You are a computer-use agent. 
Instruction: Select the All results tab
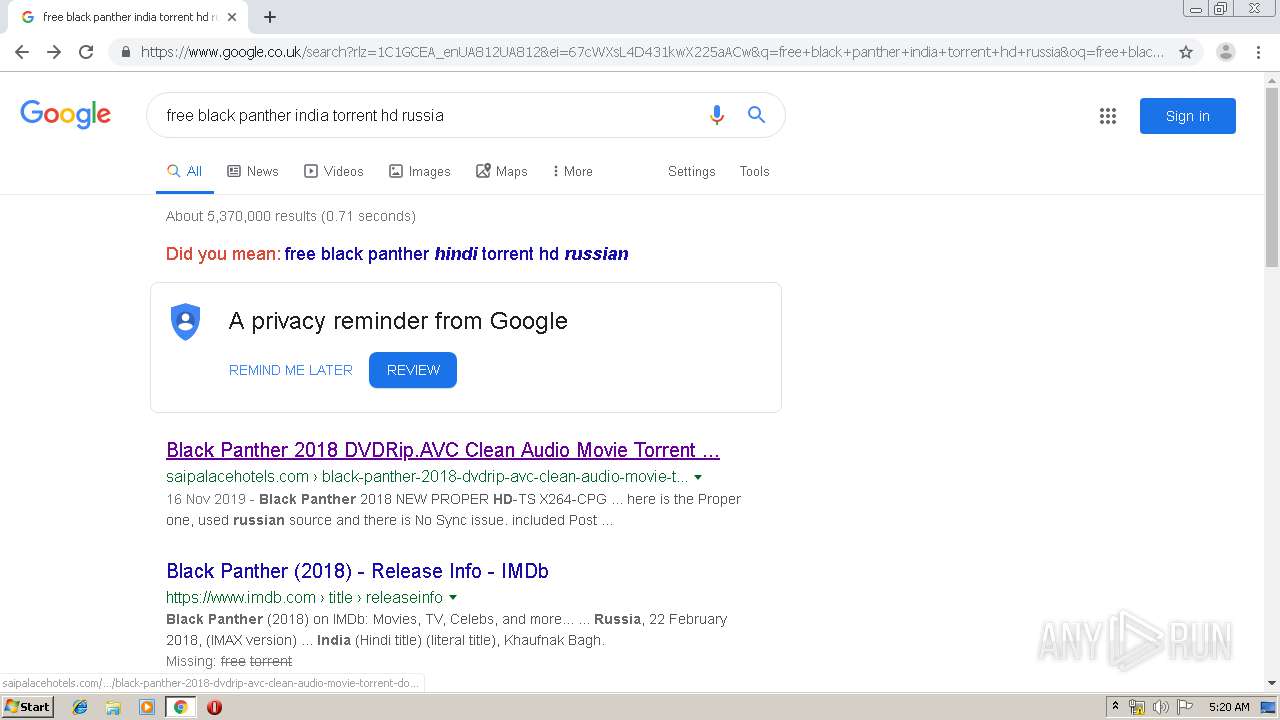click(x=185, y=171)
